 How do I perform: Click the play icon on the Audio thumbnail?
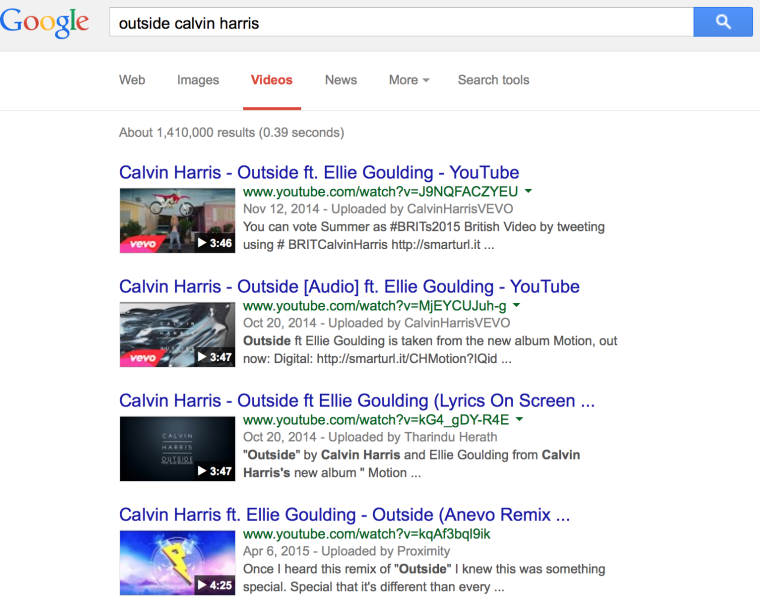pyautogui.click(x=202, y=357)
